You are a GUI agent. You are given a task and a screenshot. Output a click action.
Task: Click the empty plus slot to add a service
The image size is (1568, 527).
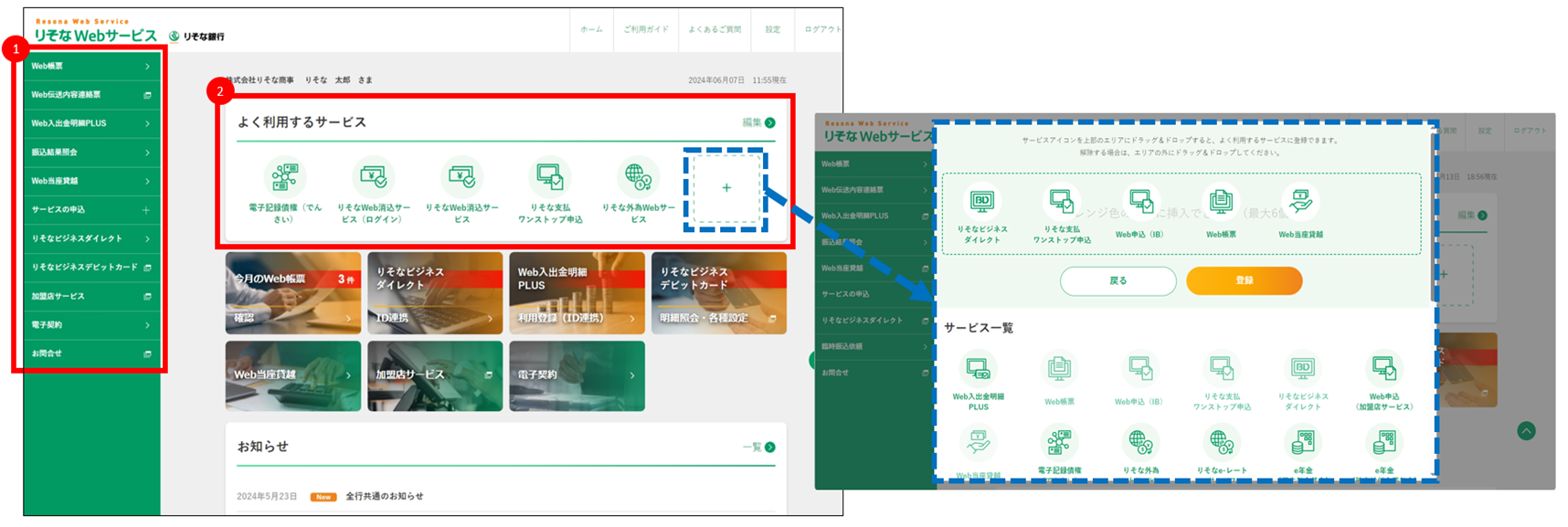coord(726,188)
